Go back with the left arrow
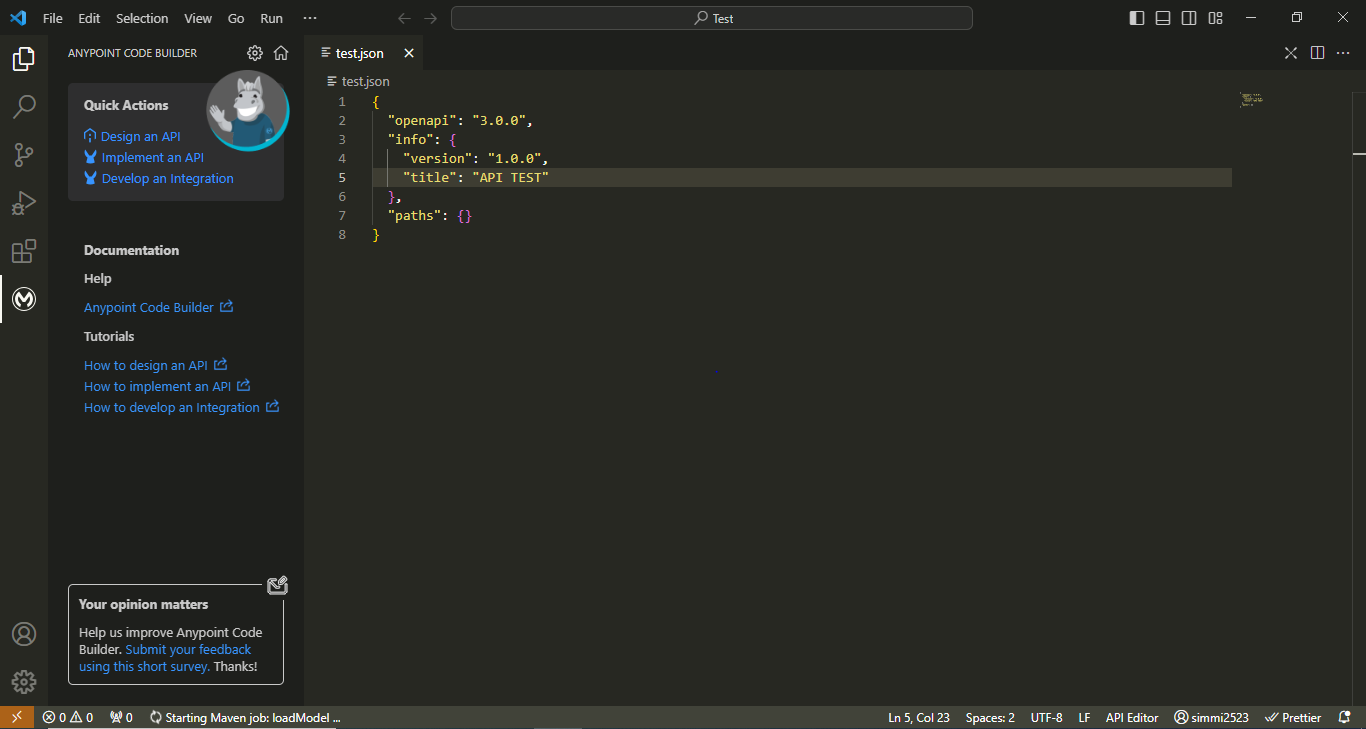Viewport: 1366px width, 729px height. click(404, 18)
